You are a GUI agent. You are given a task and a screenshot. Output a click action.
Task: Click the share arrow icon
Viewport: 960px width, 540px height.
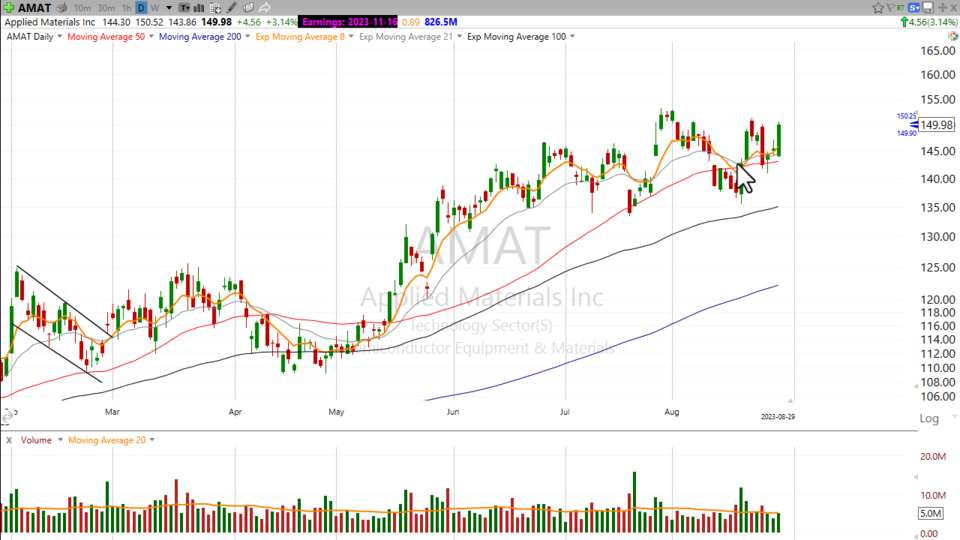pyautogui.click(x=264, y=8)
